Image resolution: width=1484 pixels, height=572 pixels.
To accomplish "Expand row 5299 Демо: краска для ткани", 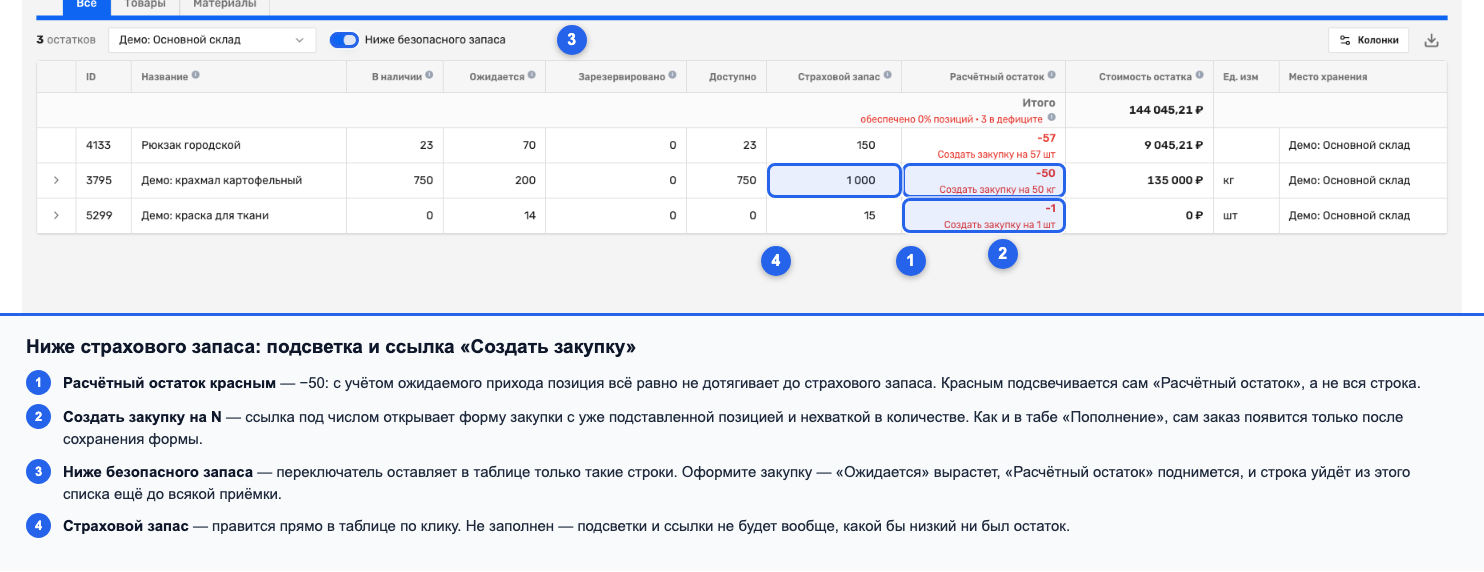I will [56, 216].
